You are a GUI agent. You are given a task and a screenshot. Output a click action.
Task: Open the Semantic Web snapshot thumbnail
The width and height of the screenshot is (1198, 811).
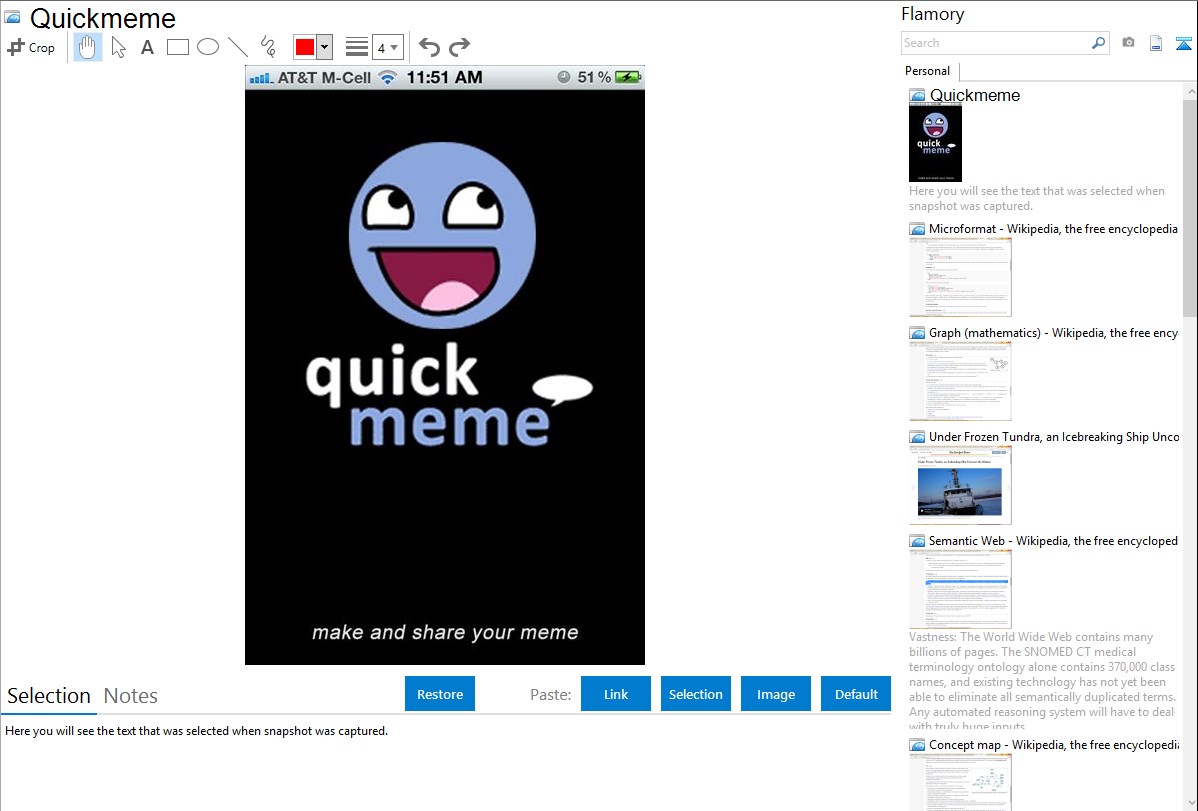[x=960, y=589]
